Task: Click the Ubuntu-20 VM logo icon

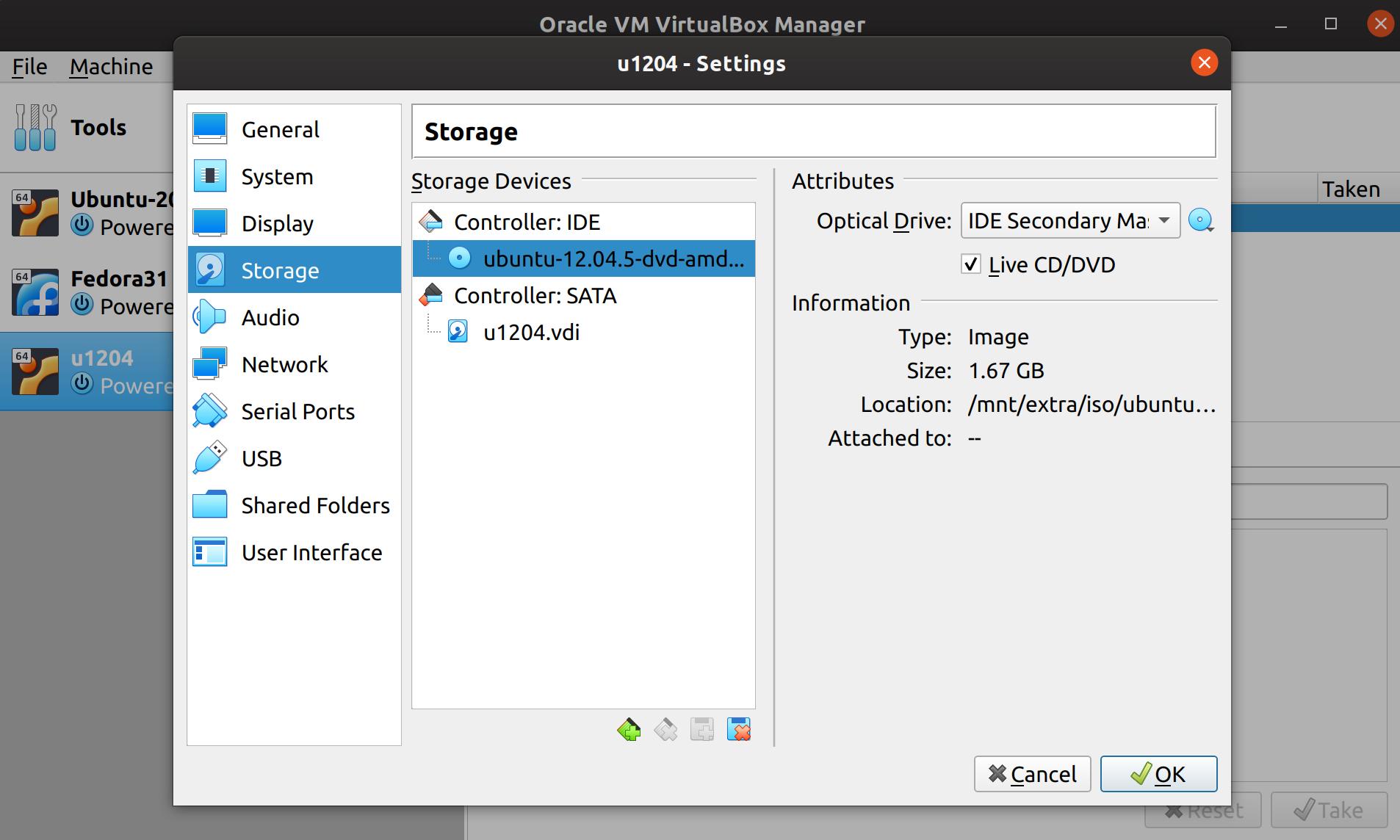Action: (x=35, y=213)
